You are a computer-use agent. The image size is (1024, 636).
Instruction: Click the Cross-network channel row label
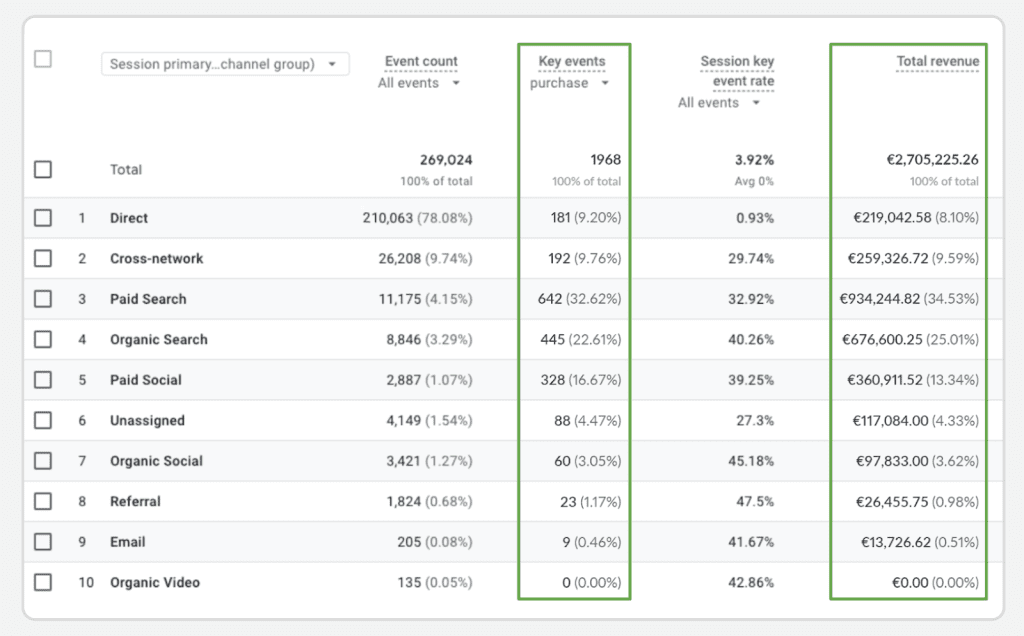coord(156,258)
